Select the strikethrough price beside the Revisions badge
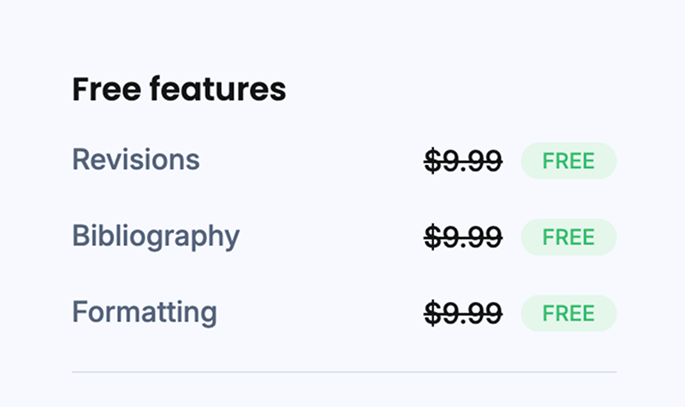 (463, 161)
